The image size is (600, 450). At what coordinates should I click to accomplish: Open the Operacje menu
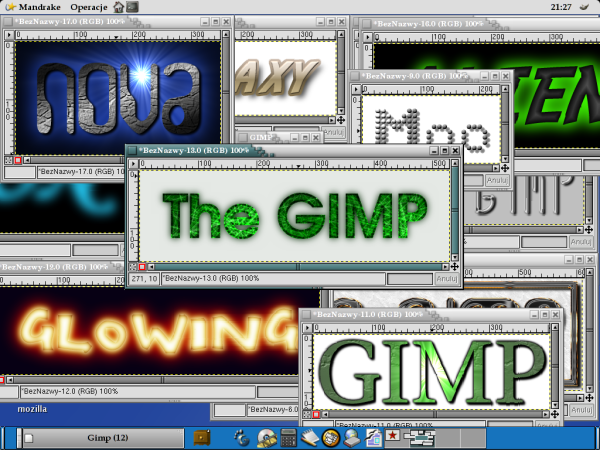point(89,7)
